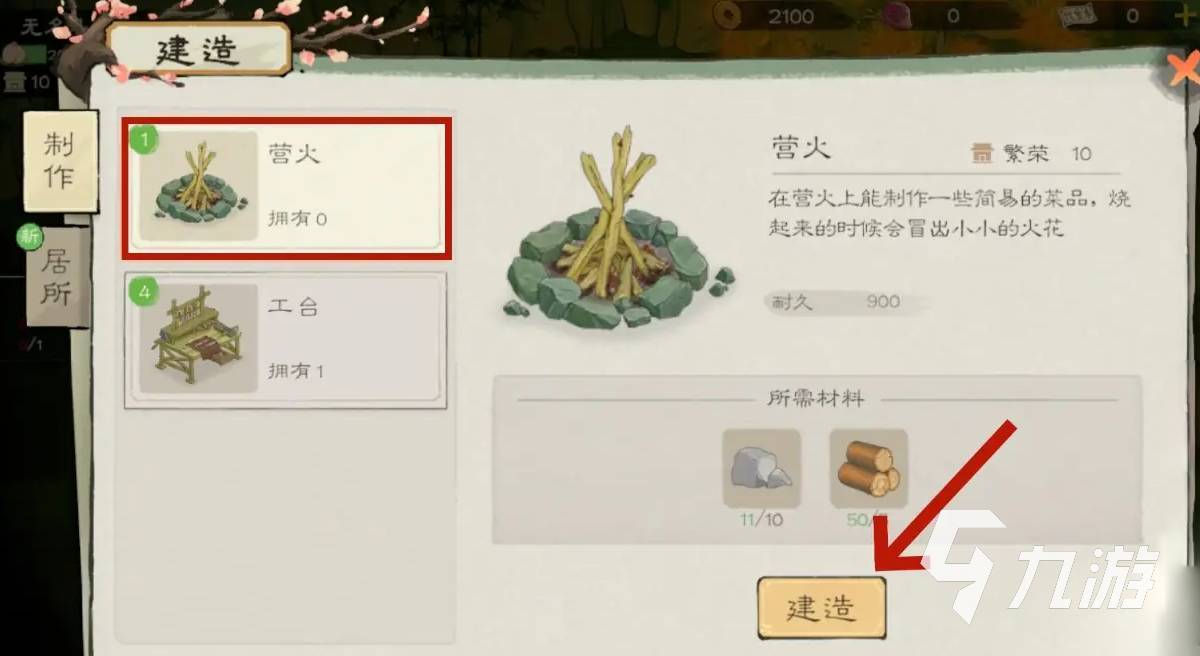
Task: Select the 营火 campfire list entry
Action: [x=286, y=188]
